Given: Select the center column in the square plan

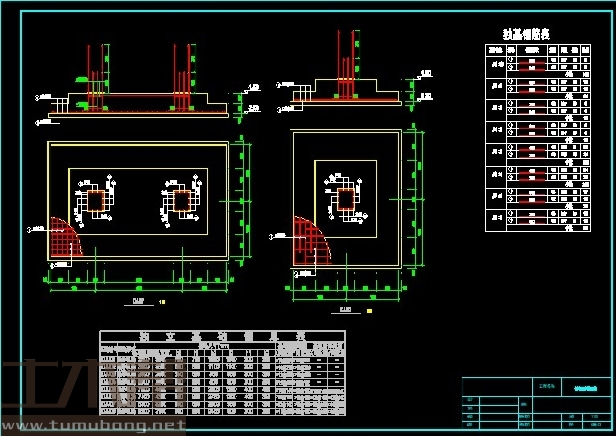Looking at the screenshot, I should point(345,200).
